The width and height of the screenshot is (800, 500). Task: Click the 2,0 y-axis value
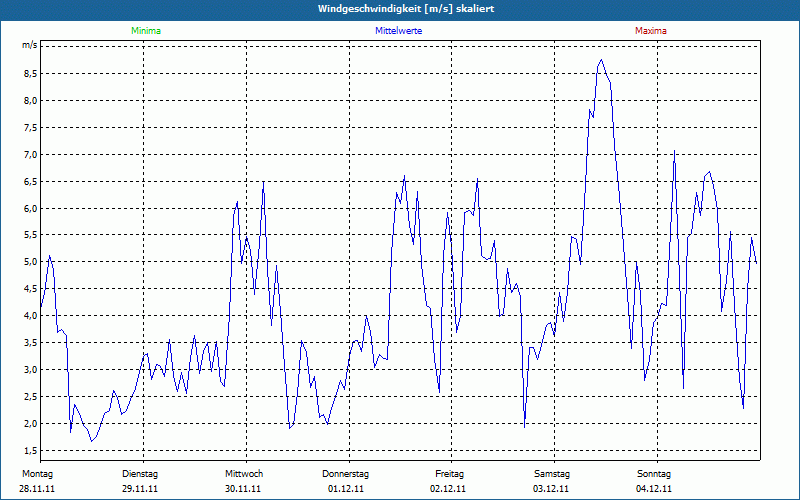tap(31, 424)
